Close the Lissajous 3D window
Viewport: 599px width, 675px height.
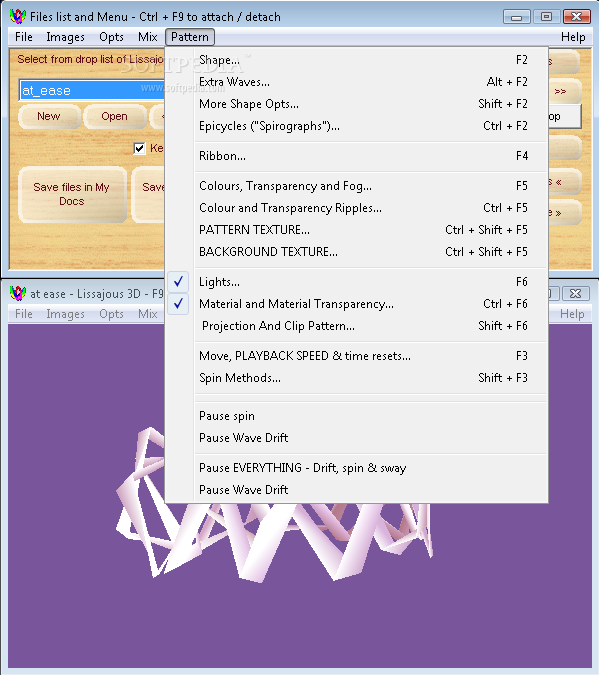tap(576, 294)
